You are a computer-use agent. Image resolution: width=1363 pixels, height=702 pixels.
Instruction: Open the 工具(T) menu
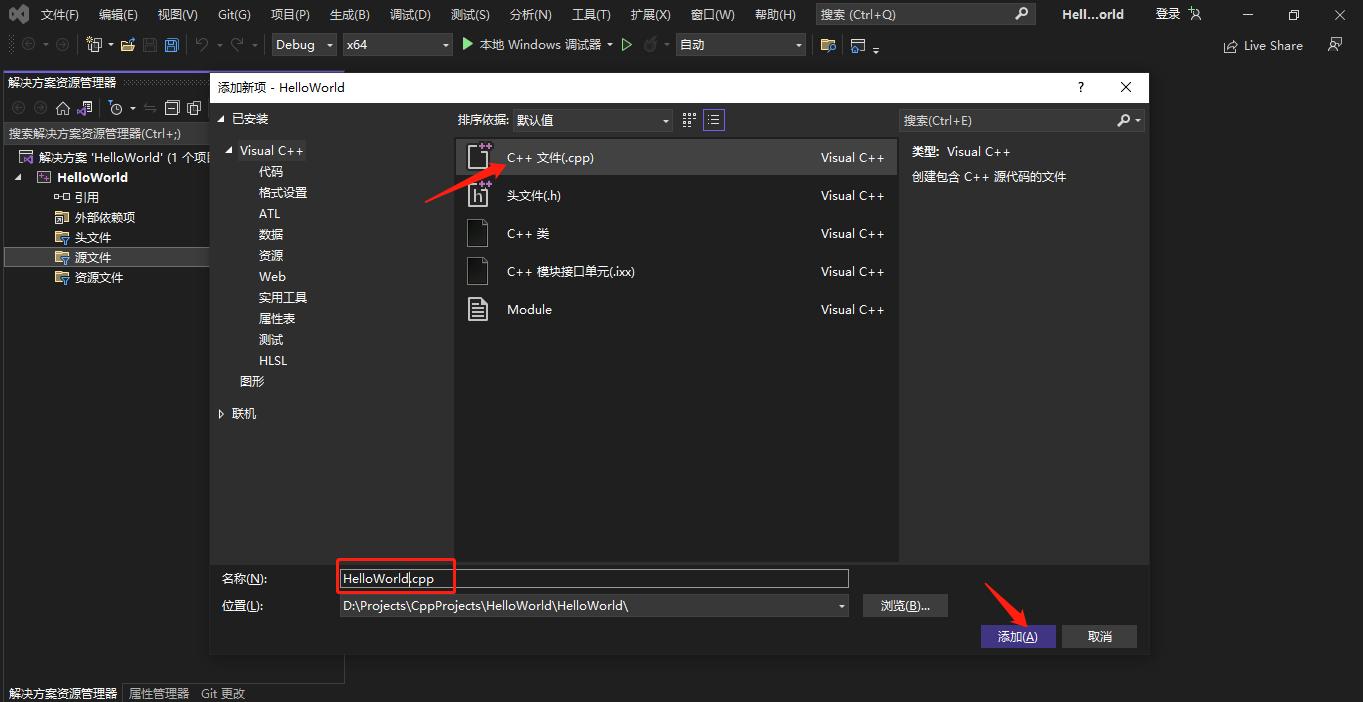590,14
